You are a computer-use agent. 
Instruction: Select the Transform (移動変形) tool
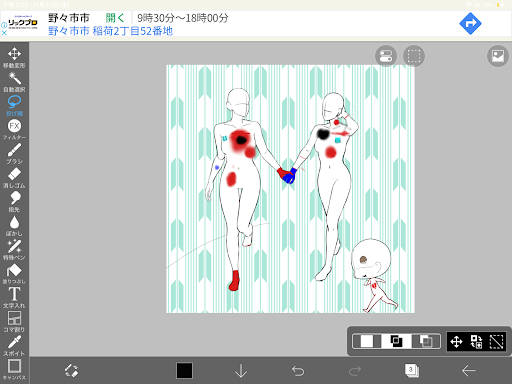pyautogui.click(x=14, y=57)
